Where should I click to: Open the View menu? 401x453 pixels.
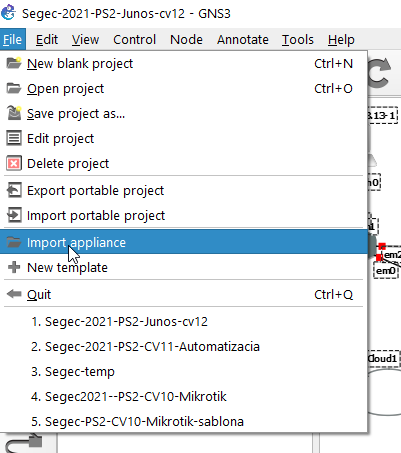(85, 40)
